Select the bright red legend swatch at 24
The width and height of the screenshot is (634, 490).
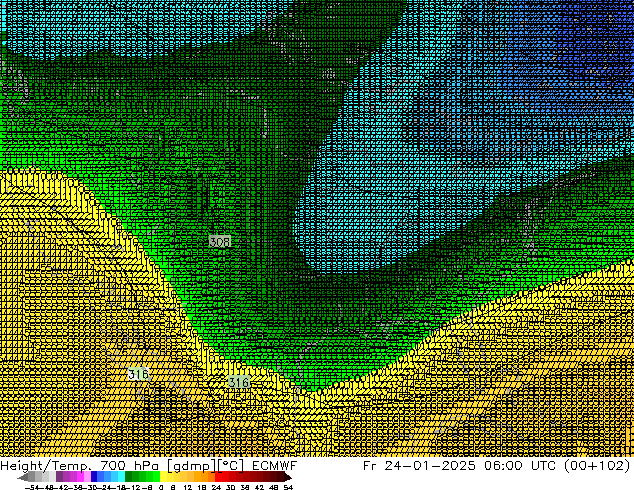point(219,477)
